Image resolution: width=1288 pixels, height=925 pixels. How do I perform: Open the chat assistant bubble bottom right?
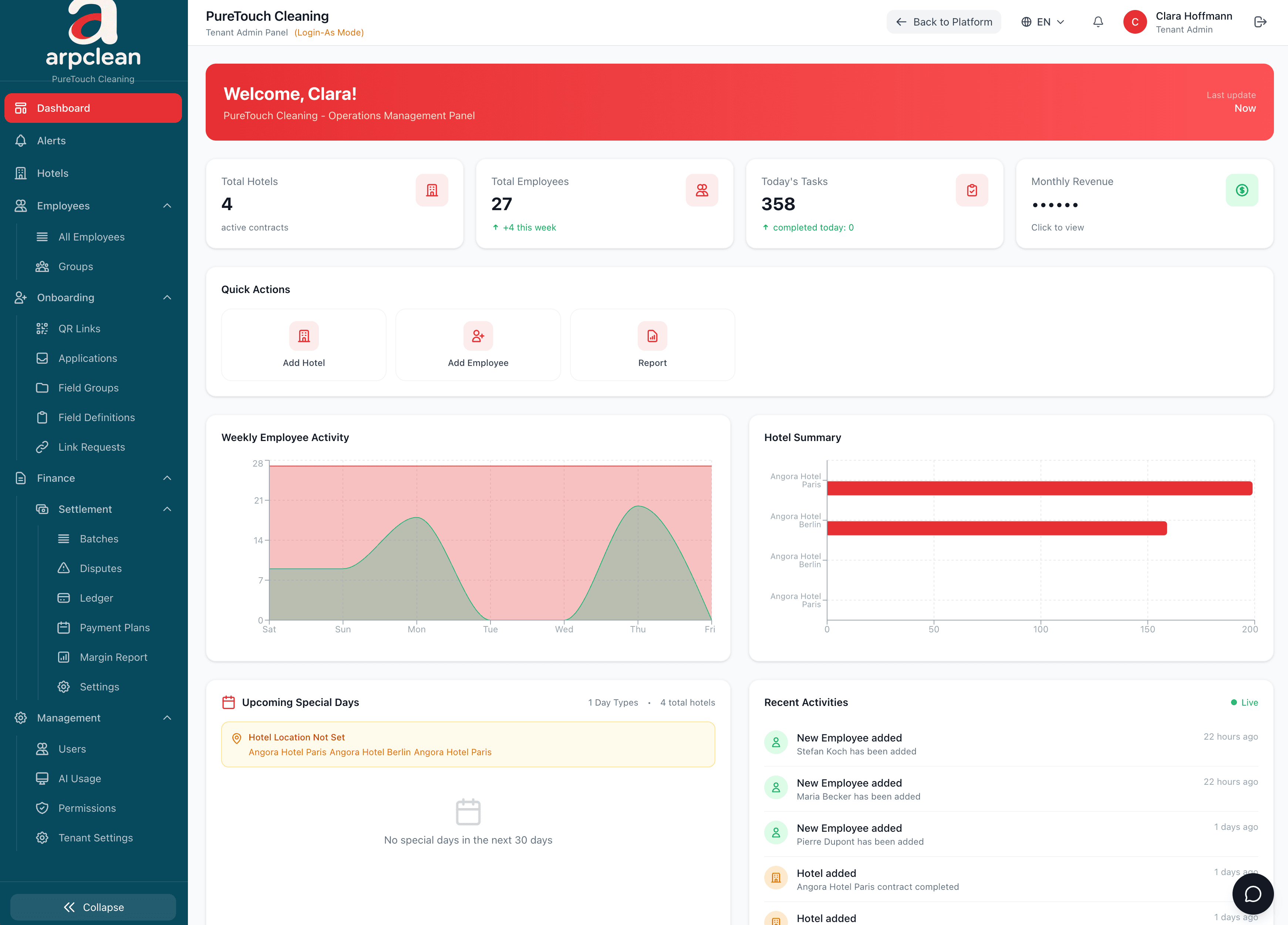click(1253, 894)
